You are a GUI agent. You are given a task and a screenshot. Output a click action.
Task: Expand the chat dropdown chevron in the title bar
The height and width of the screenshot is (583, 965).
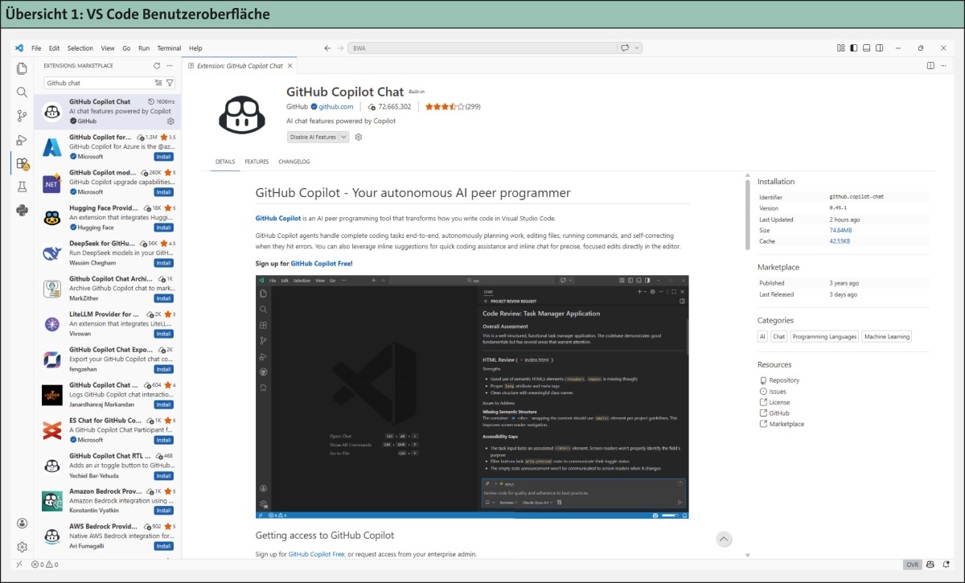[x=637, y=48]
